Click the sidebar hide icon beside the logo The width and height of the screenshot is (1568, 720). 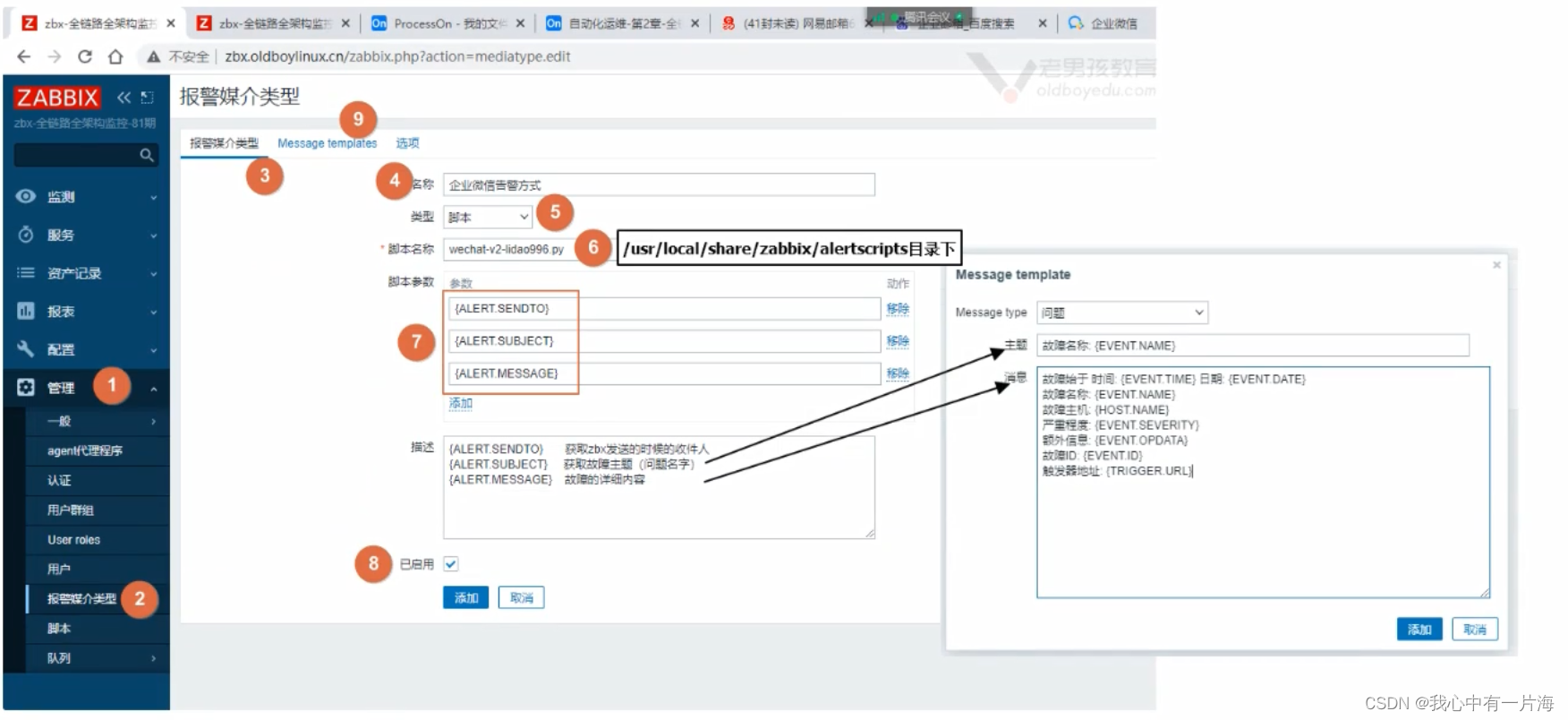[x=147, y=98]
